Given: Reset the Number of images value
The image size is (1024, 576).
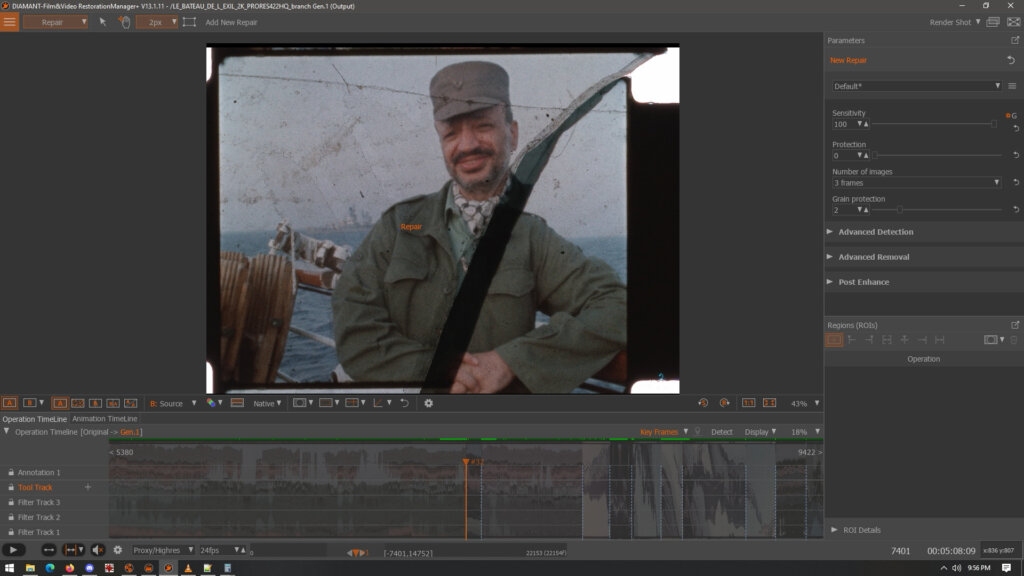Looking at the screenshot, I should [x=1016, y=183].
